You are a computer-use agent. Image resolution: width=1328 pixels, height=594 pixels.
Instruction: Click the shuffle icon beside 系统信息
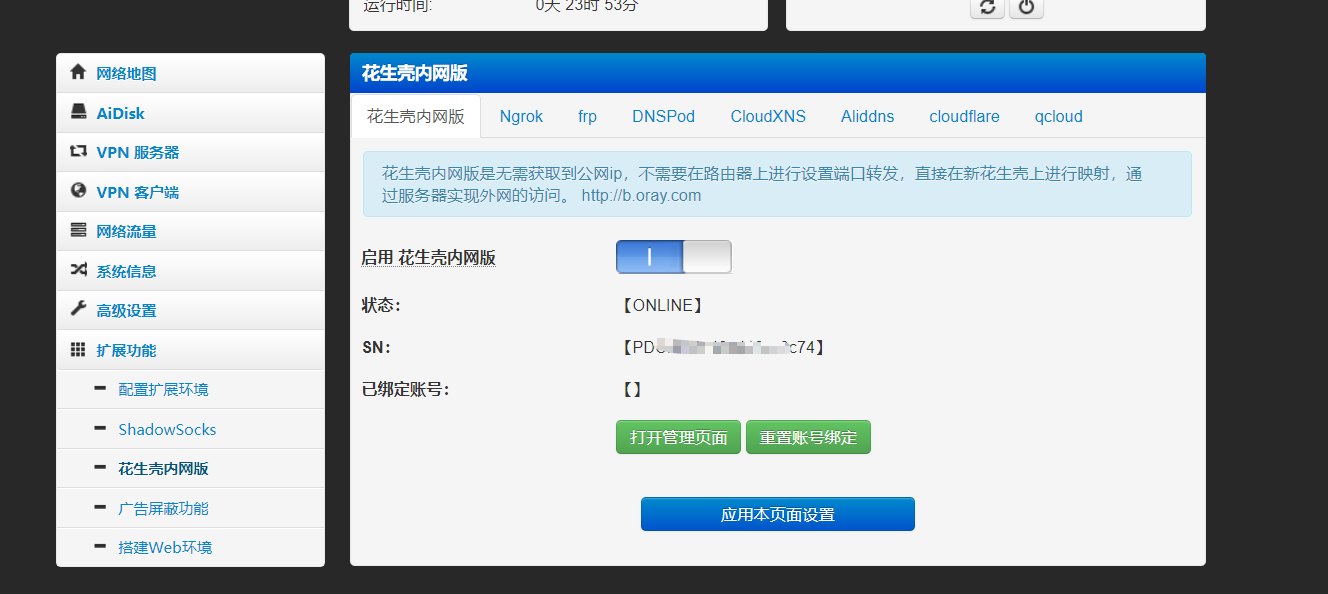(78, 270)
